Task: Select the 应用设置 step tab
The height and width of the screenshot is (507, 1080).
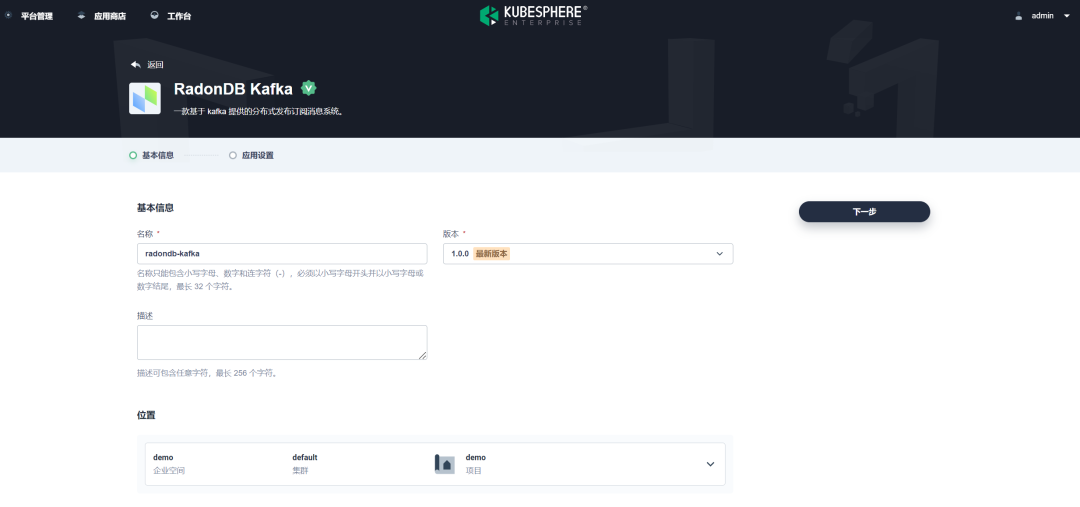Action: (258, 156)
